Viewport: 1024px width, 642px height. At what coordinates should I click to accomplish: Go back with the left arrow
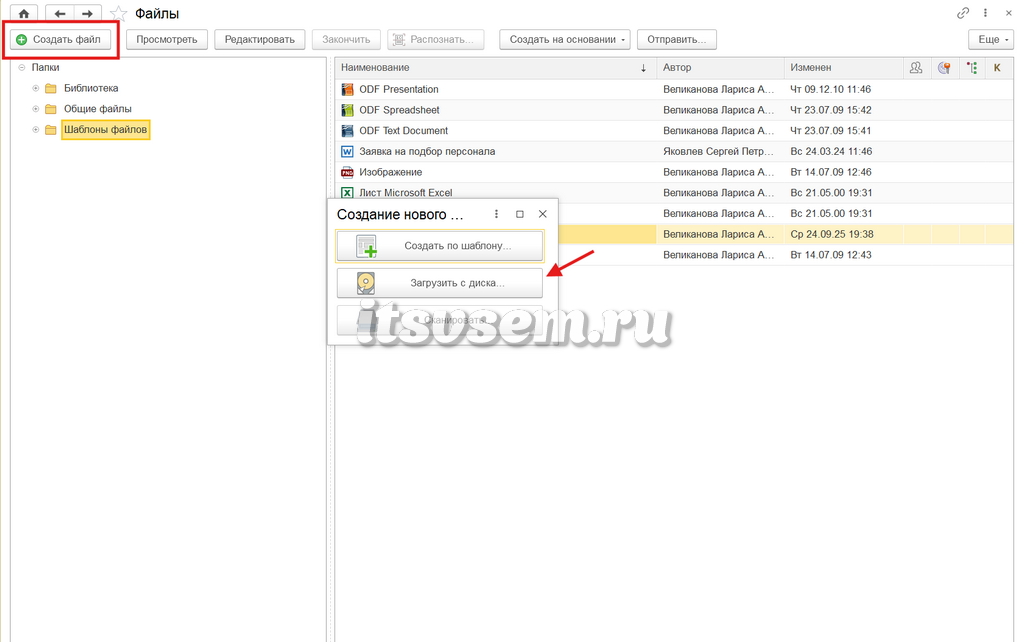pos(59,14)
